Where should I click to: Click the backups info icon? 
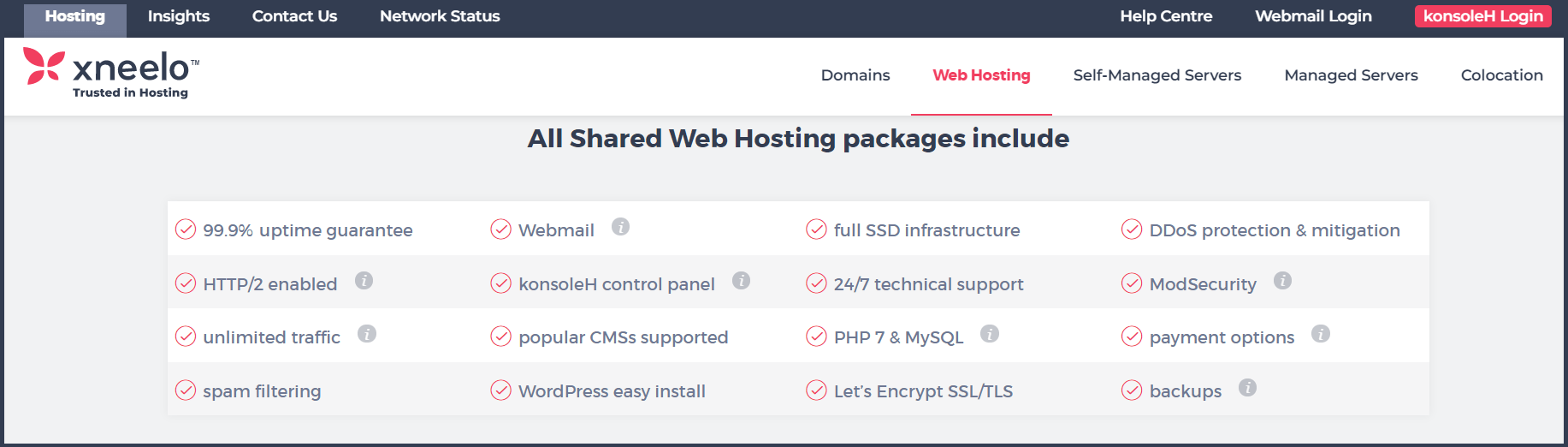point(1248,387)
